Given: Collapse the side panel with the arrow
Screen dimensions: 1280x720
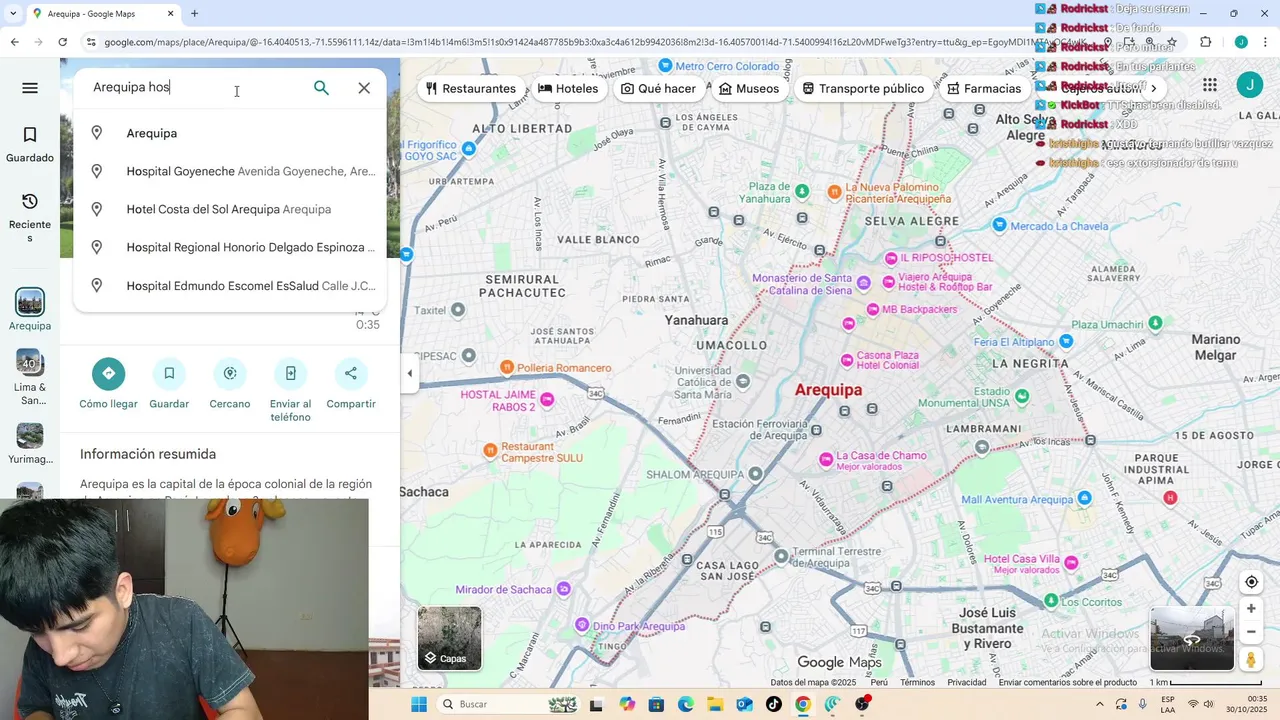Looking at the screenshot, I should click(x=409, y=373).
